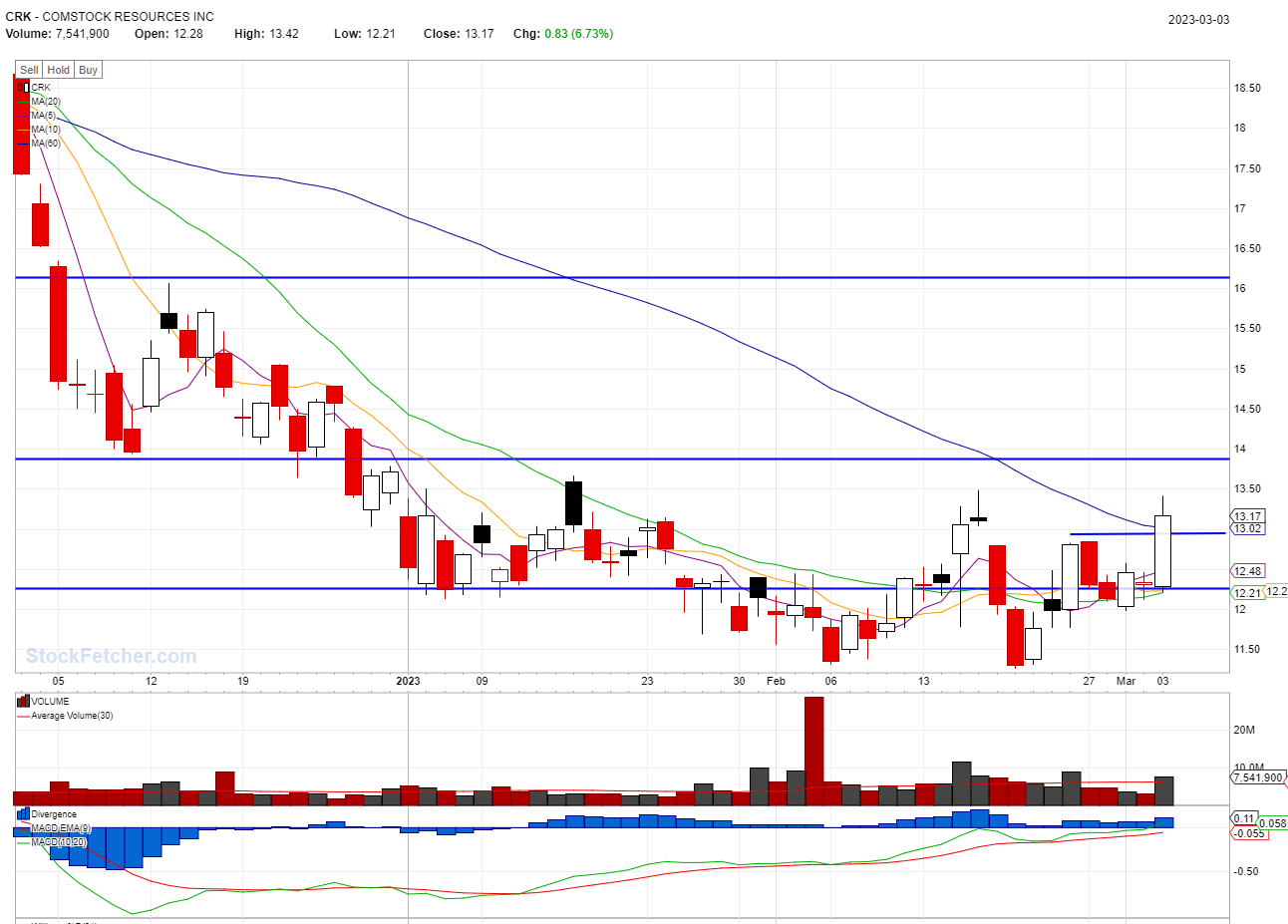The width and height of the screenshot is (1288, 924).
Task: Click the Buy button
Action: [89, 70]
